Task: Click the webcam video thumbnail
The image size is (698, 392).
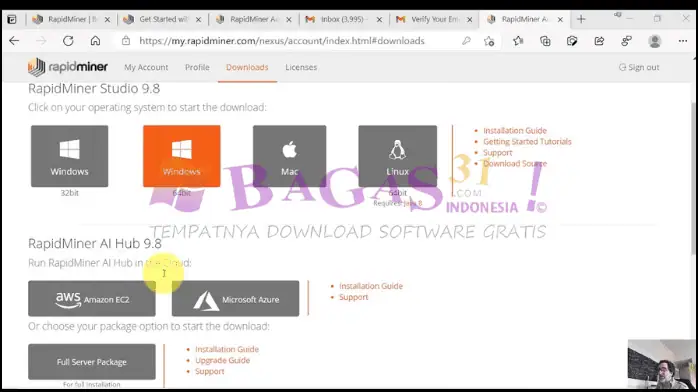Action: 662,364
